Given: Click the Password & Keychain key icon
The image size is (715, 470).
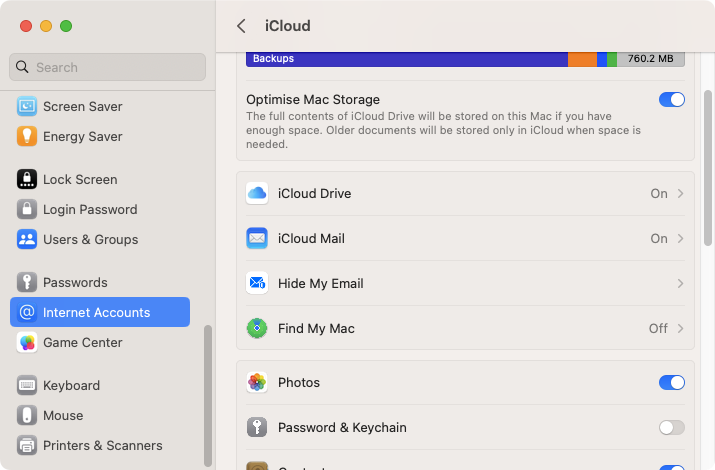Looking at the screenshot, I should pos(257,427).
